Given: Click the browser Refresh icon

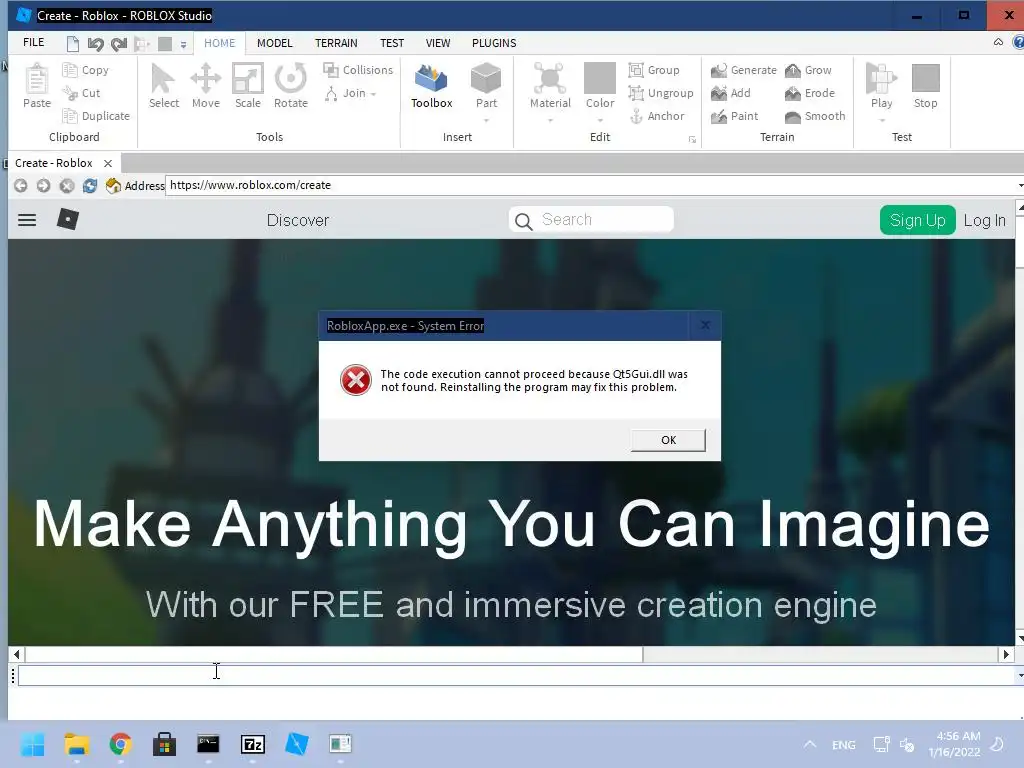Looking at the screenshot, I should pyautogui.click(x=89, y=185).
